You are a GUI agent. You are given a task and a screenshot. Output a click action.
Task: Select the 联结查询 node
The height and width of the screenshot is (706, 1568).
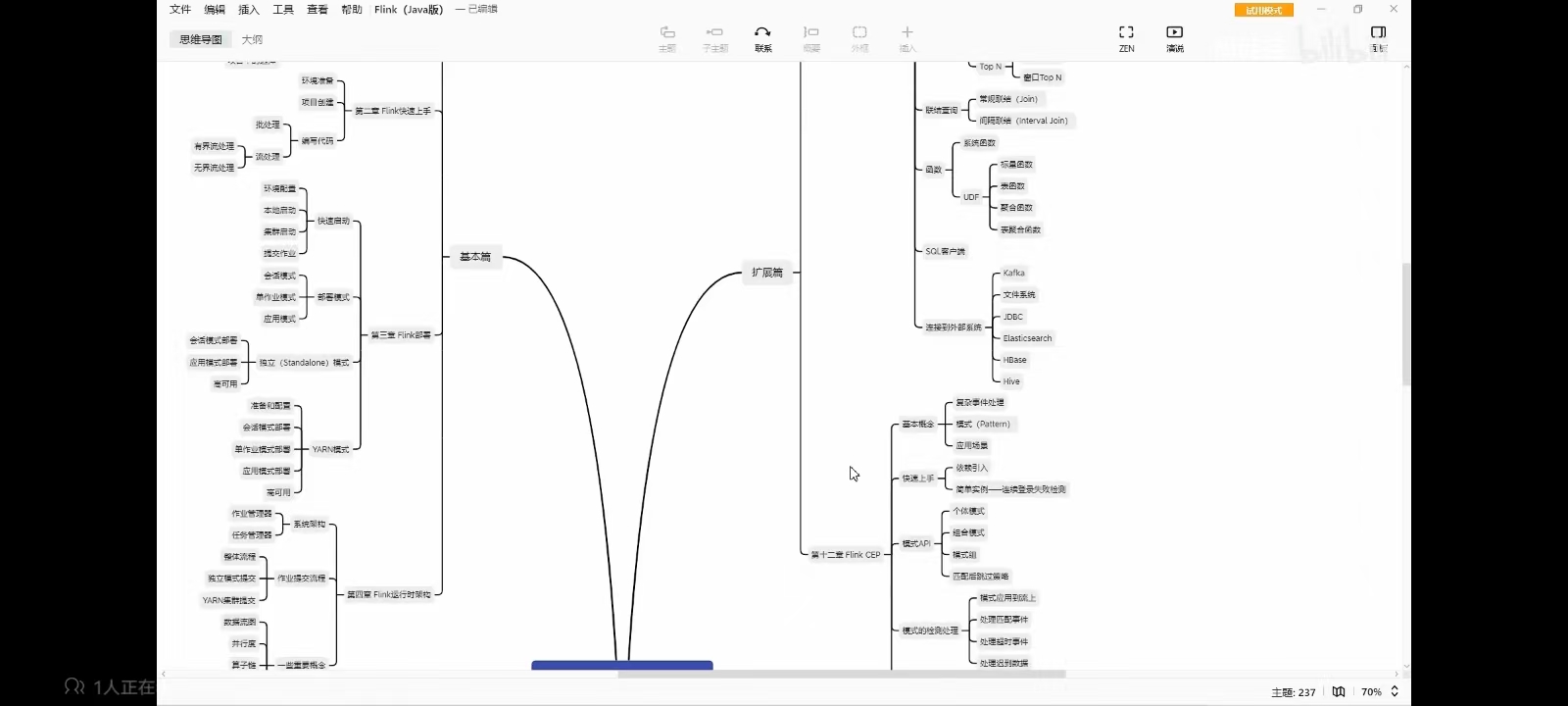coord(942,111)
